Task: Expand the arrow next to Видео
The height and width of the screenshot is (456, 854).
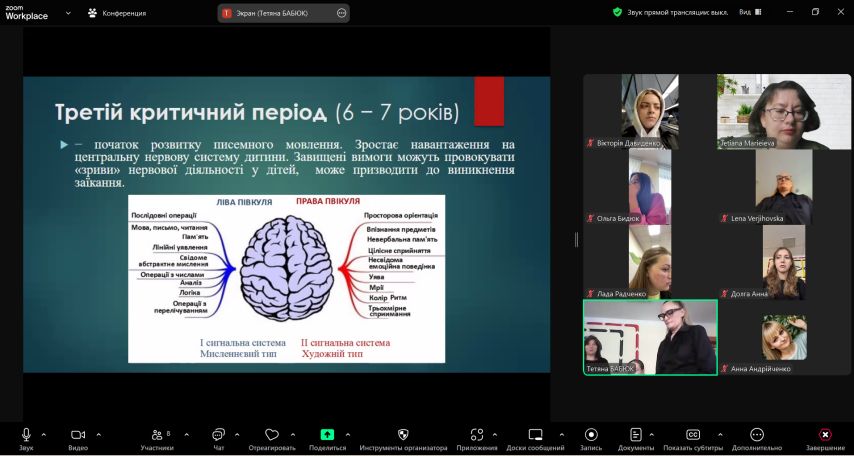Action: coord(98,434)
